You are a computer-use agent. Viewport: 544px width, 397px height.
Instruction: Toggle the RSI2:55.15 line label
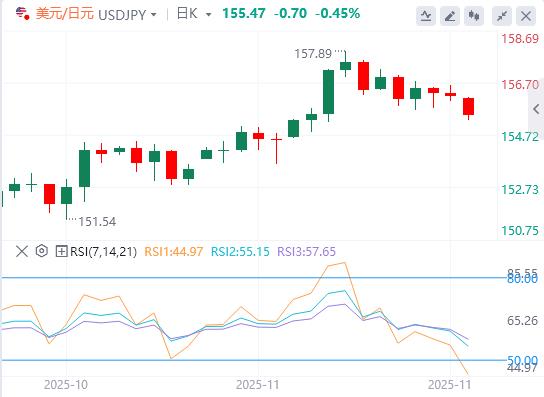240,251
